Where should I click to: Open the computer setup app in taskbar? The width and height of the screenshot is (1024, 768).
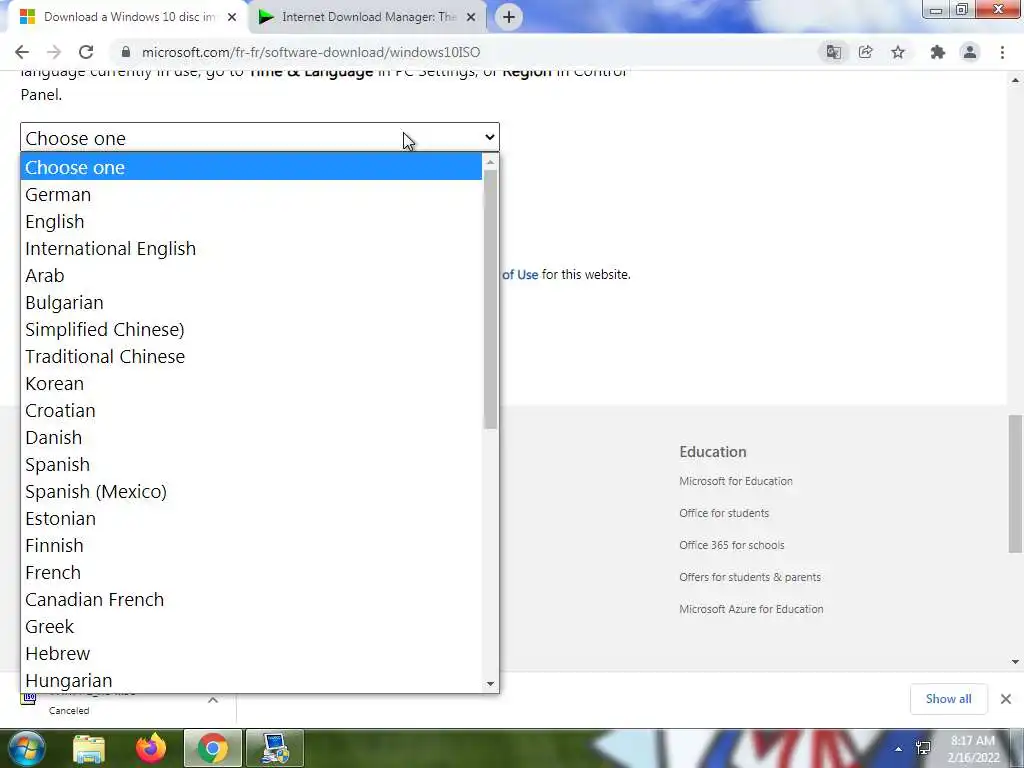(275, 748)
